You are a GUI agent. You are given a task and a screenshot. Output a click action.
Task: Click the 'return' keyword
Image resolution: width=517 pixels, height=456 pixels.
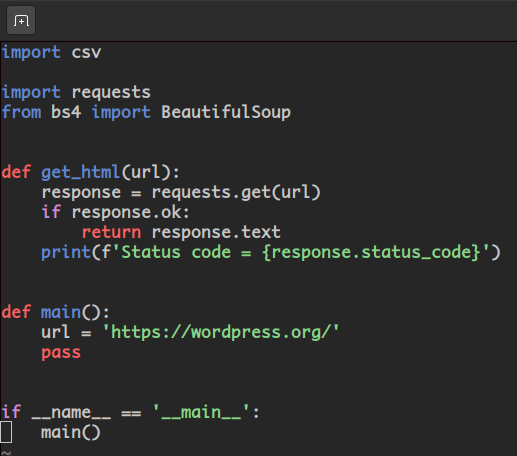click(111, 232)
